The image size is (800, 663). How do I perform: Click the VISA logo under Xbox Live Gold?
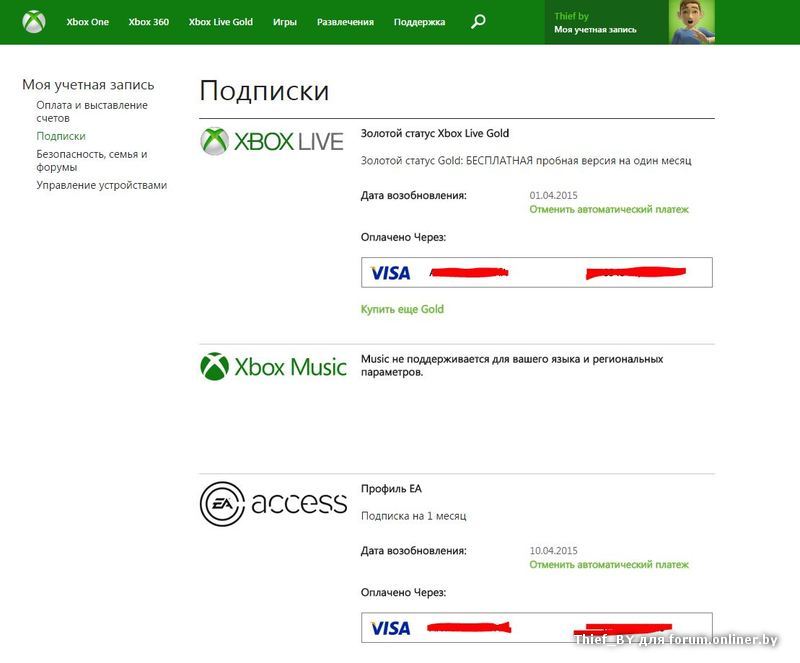(390, 273)
